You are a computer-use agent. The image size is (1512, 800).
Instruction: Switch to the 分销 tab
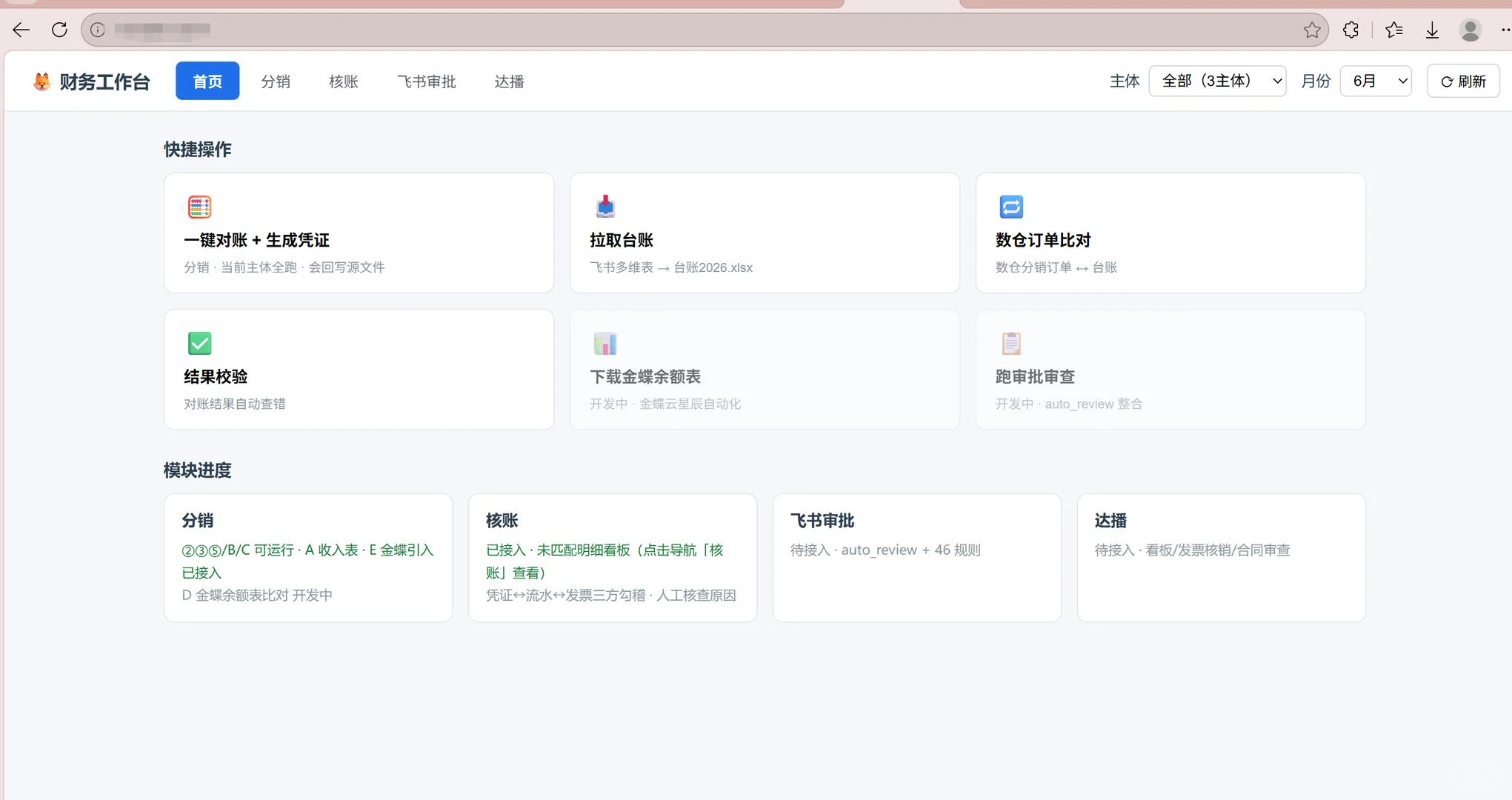pyautogui.click(x=276, y=81)
